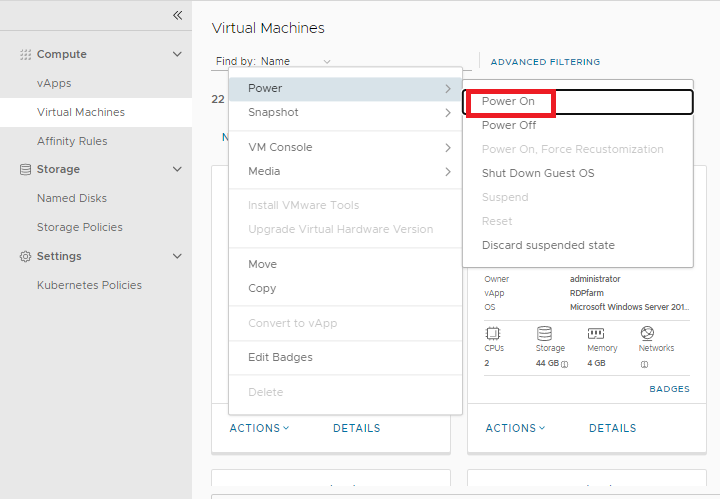The width and height of the screenshot is (720, 499).
Task: Open the left card's ACTIONS dropdown
Action: 259,428
